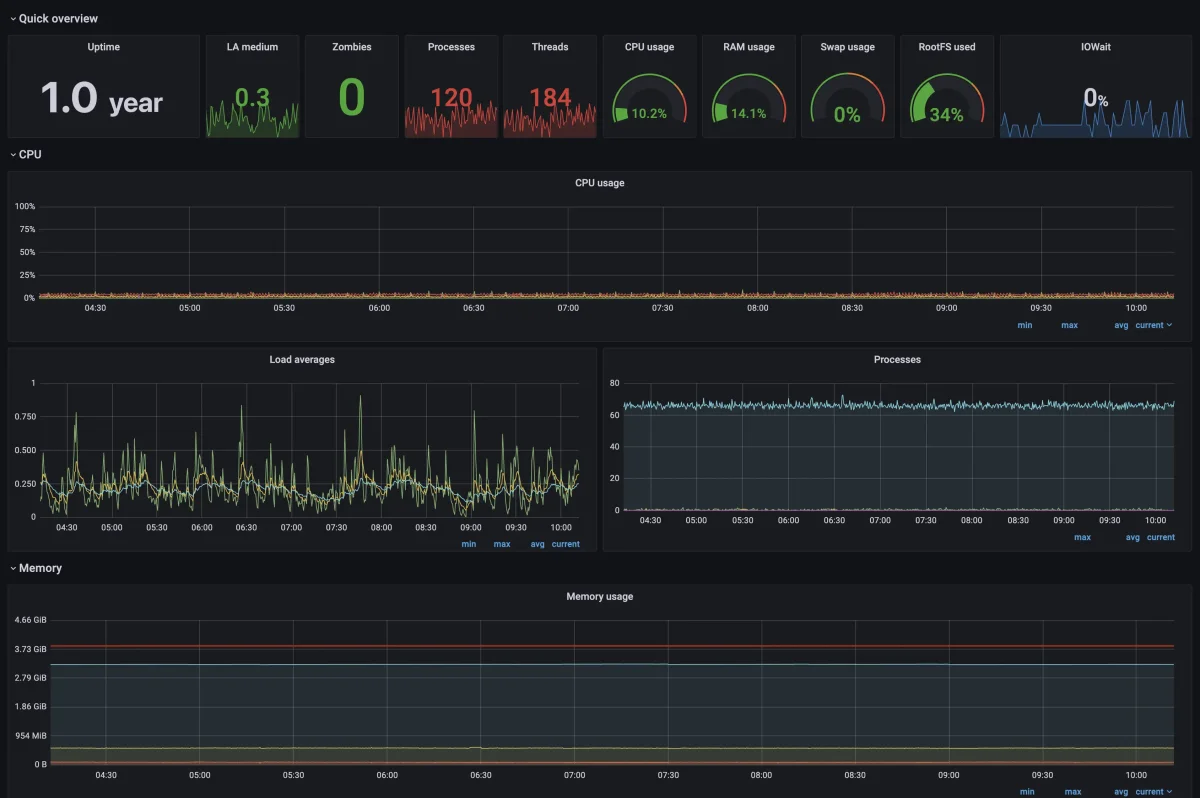This screenshot has height=798, width=1200.
Task: Sort Processes graph legend by avg
Action: [1132, 537]
